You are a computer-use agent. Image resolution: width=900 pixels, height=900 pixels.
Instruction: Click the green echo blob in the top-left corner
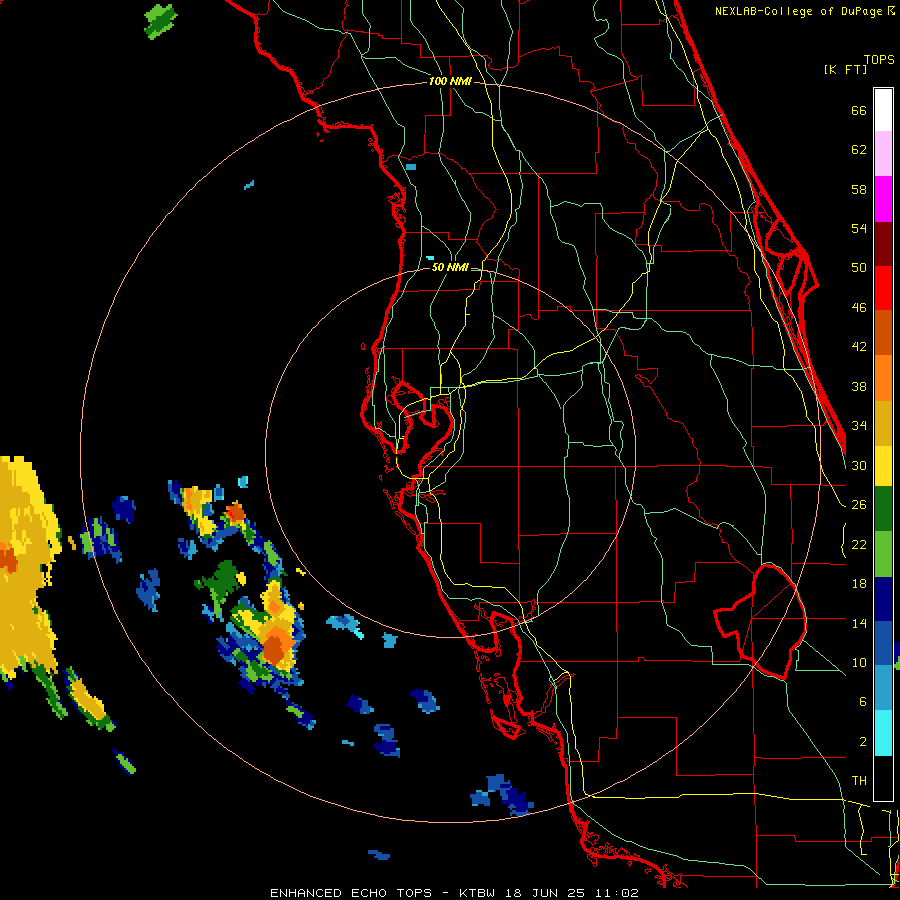tap(160, 21)
